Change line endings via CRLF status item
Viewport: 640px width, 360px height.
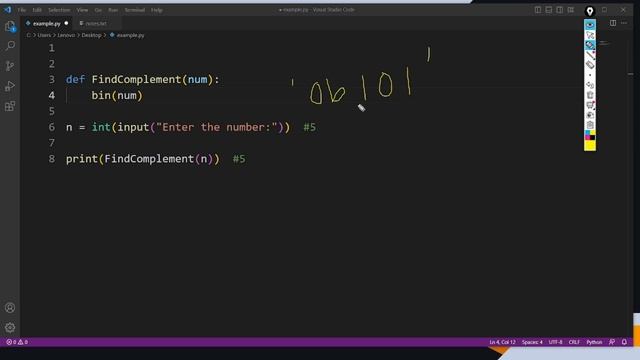click(x=574, y=342)
